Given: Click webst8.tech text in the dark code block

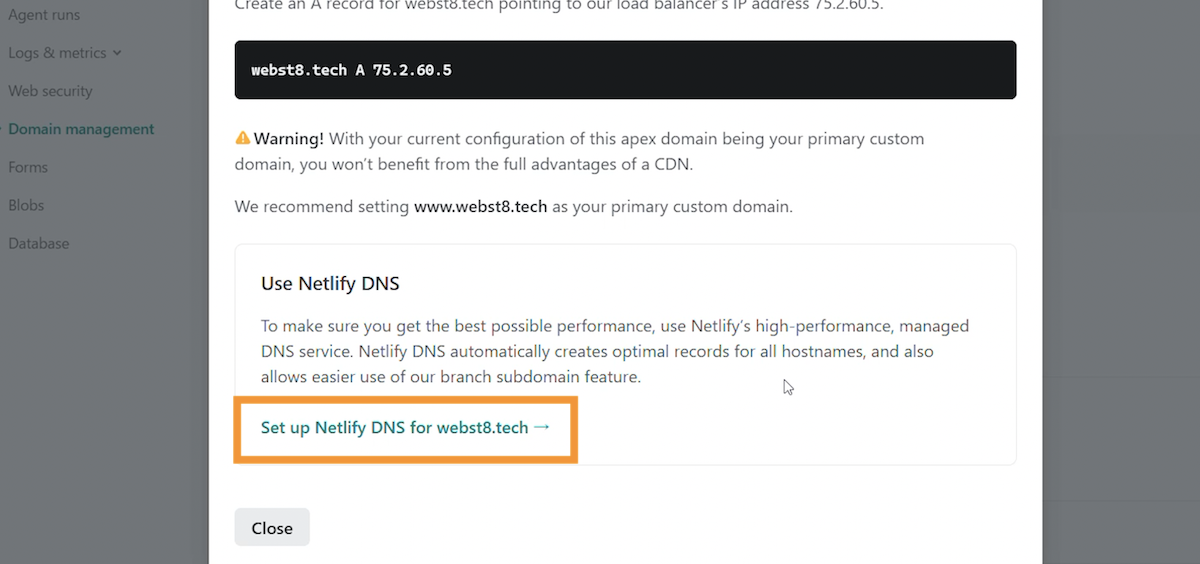Looking at the screenshot, I should click(x=299, y=71).
